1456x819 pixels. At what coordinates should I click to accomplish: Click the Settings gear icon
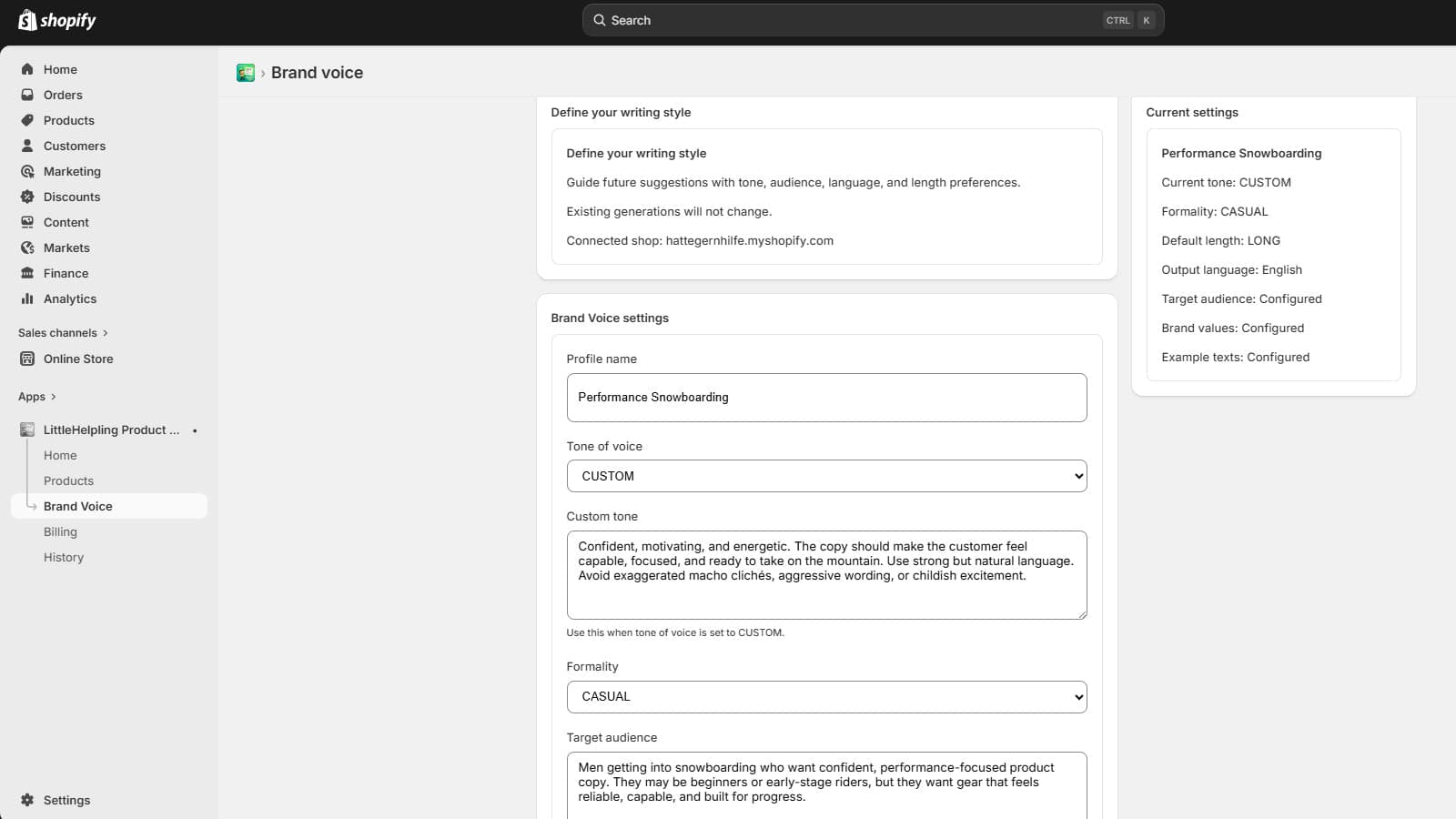[x=27, y=800]
